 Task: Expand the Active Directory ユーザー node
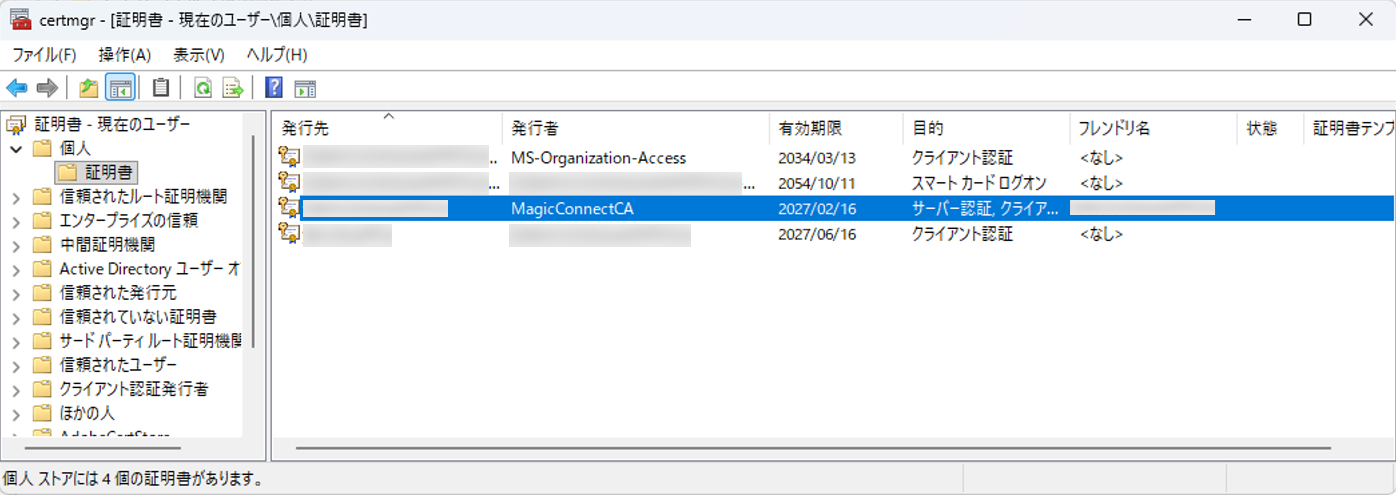coord(15,269)
